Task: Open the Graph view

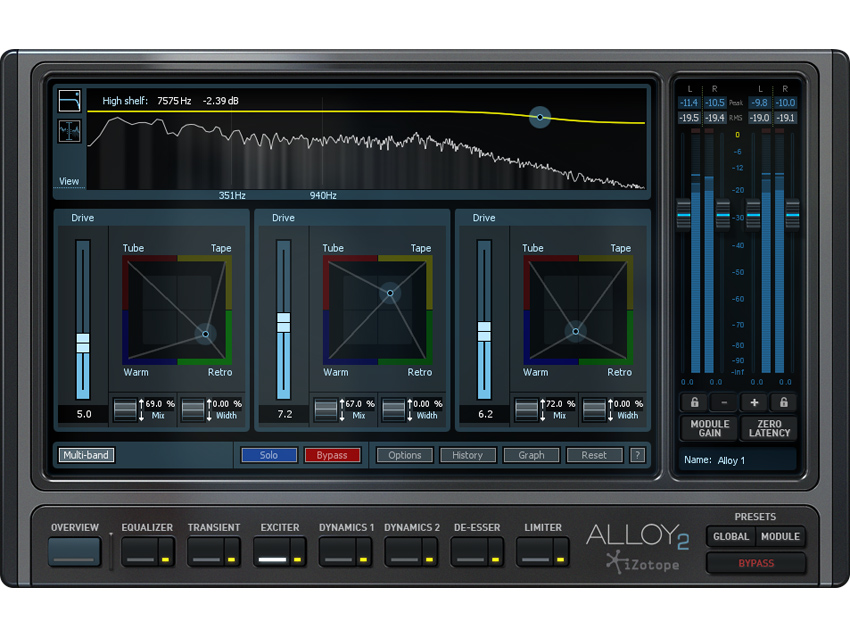Action: (x=531, y=455)
